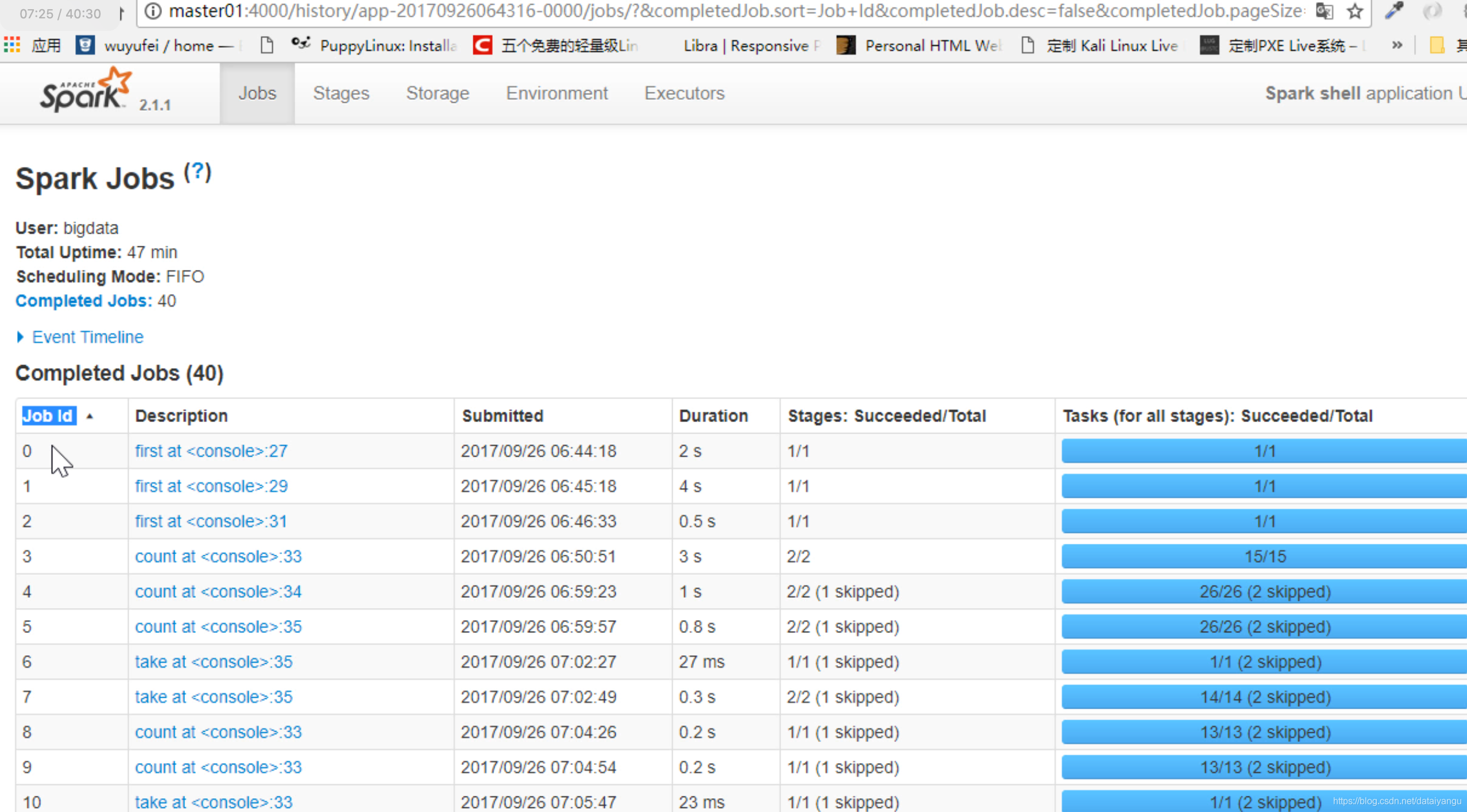Open the Libra Responsive bookmark

(751, 45)
